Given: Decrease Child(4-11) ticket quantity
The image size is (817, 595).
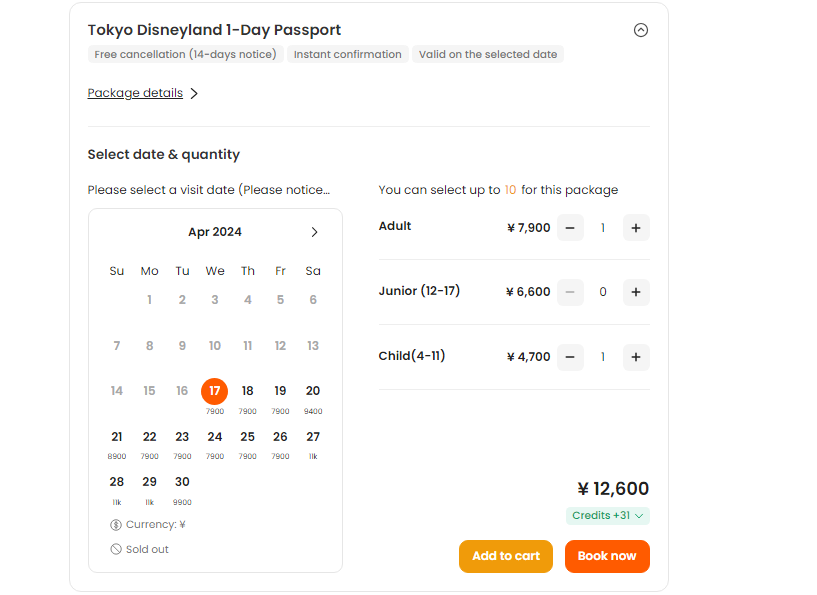Looking at the screenshot, I should (570, 357).
